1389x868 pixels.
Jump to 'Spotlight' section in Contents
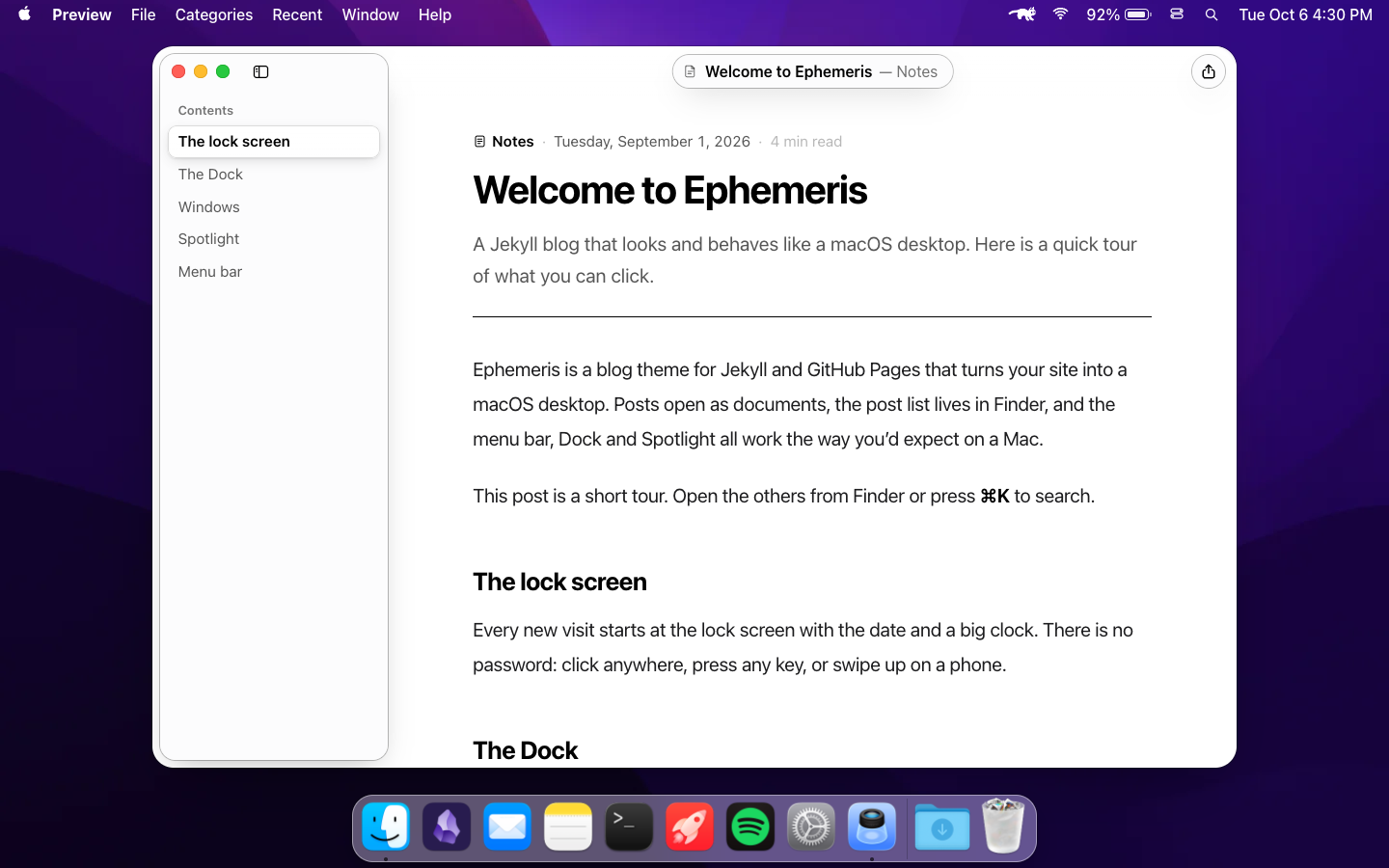[x=274, y=239]
